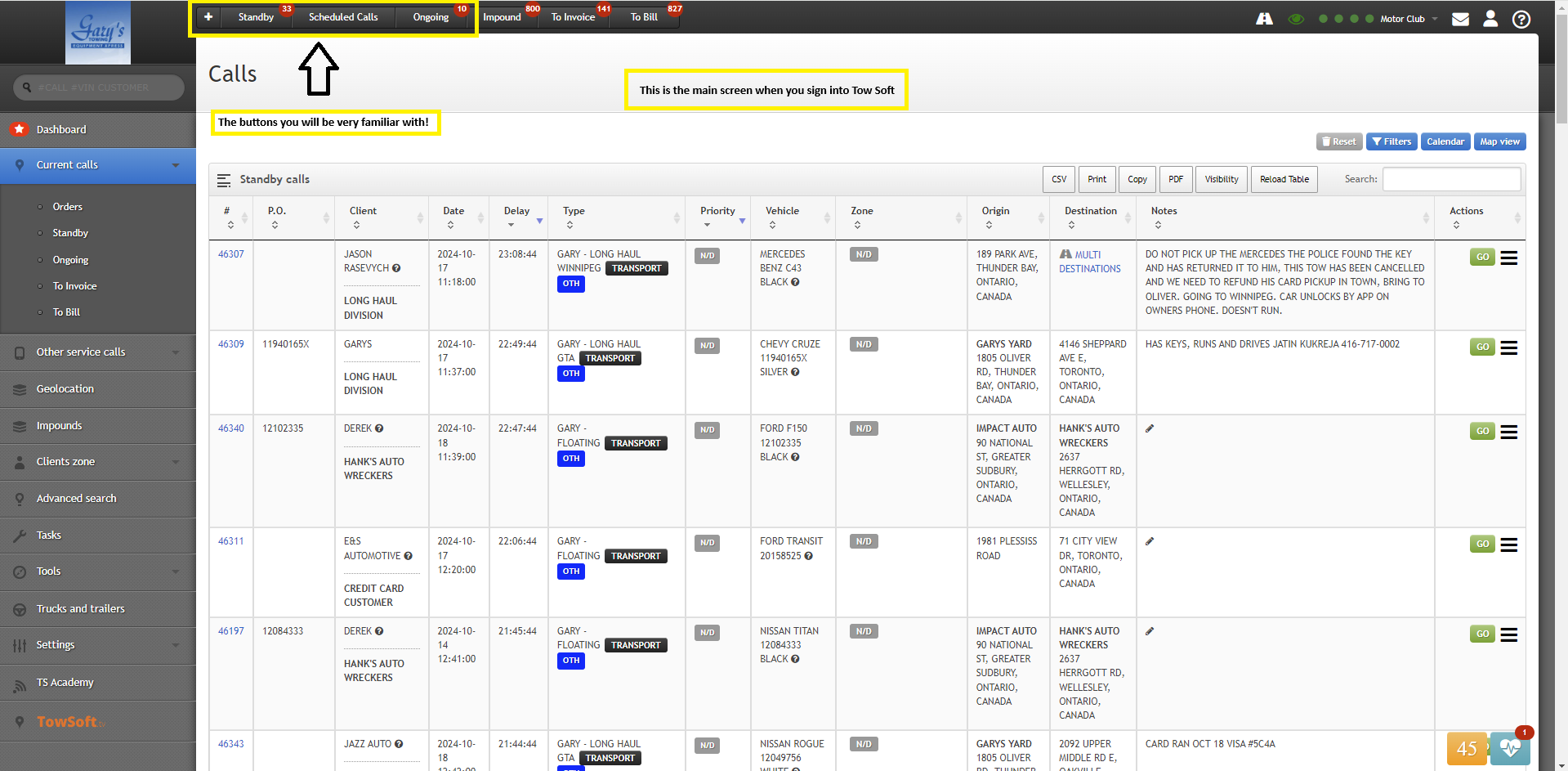Toggle the green eye icon in the header

1296,19
